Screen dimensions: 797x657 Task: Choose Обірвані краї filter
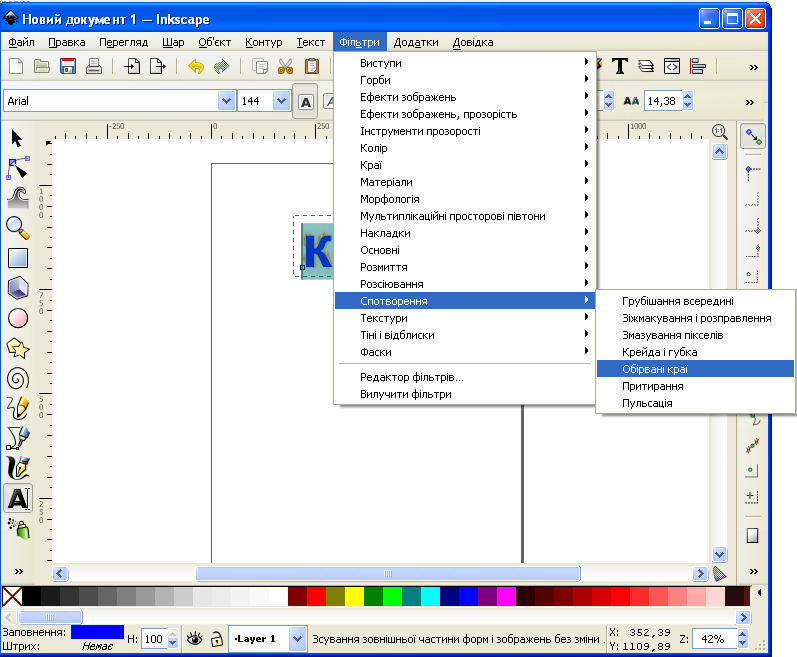click(x=695, y=369)
